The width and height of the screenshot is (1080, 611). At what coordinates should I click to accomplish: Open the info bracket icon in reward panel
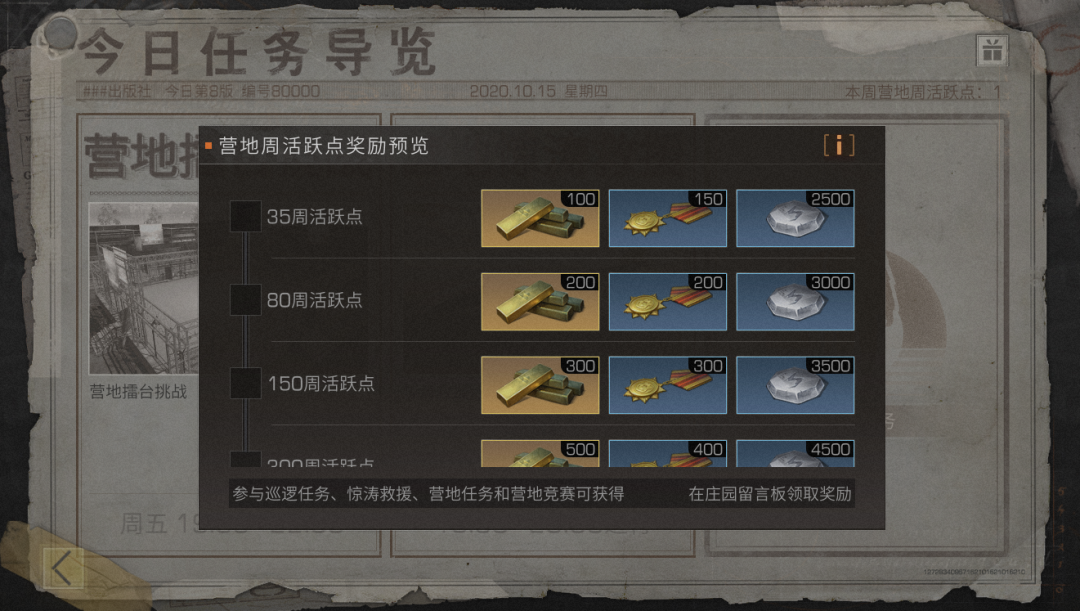pos(839,145)
